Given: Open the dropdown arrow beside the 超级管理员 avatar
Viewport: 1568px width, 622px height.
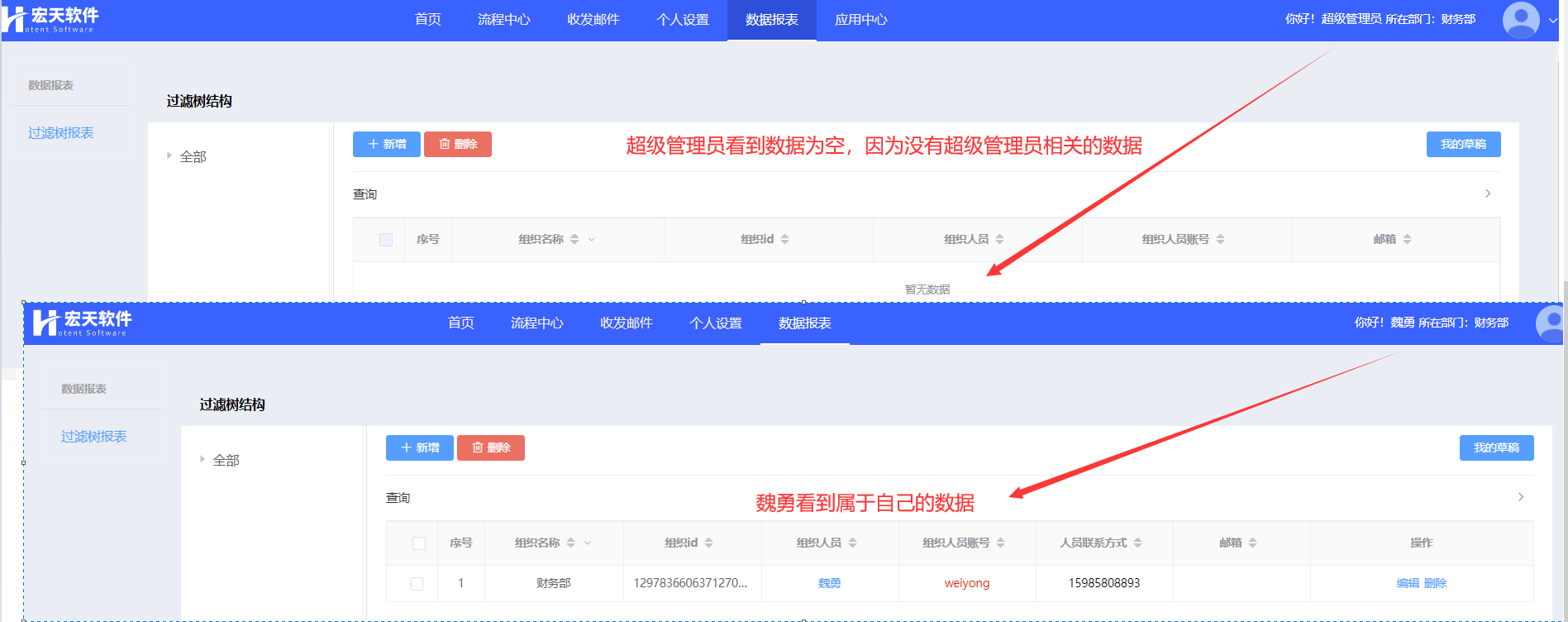Looking at the screenshot, I should 1552,21.
